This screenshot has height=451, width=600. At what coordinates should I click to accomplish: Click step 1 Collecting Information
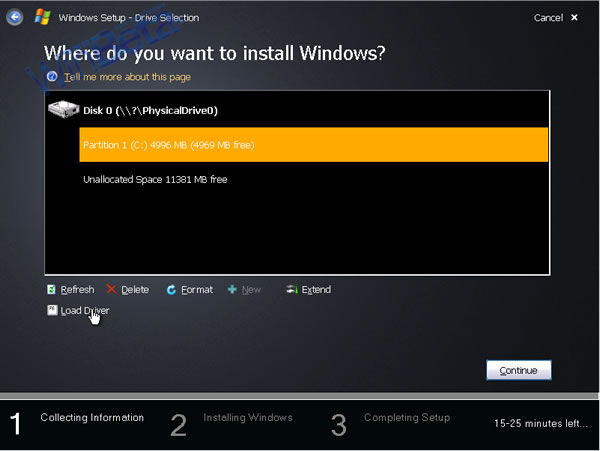(x=91, y=418)
